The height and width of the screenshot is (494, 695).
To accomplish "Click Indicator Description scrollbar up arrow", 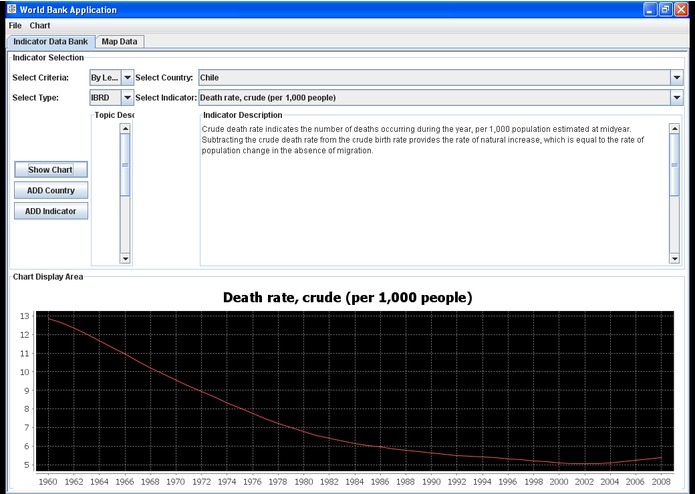I will point(674,129).
